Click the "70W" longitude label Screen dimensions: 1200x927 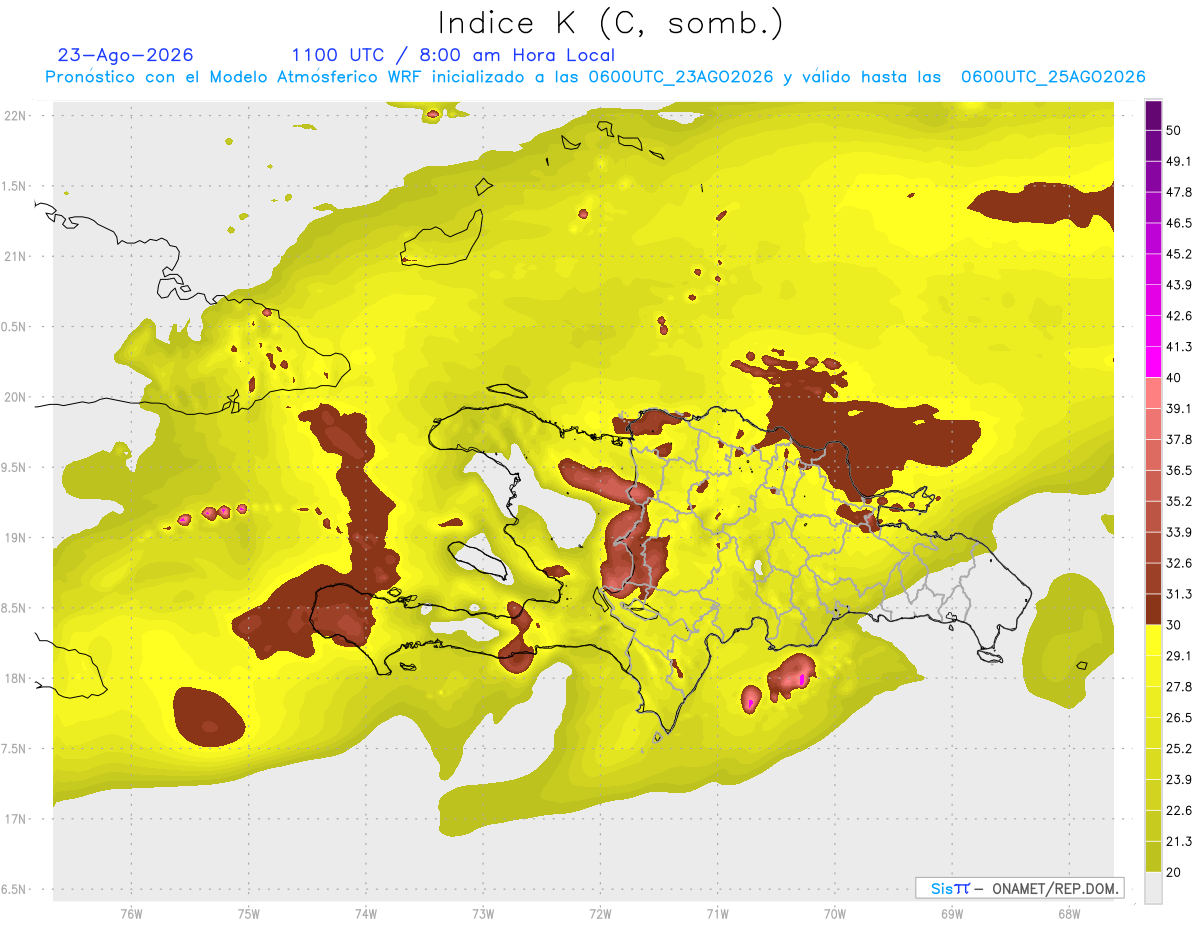click(x=835, y=913)
